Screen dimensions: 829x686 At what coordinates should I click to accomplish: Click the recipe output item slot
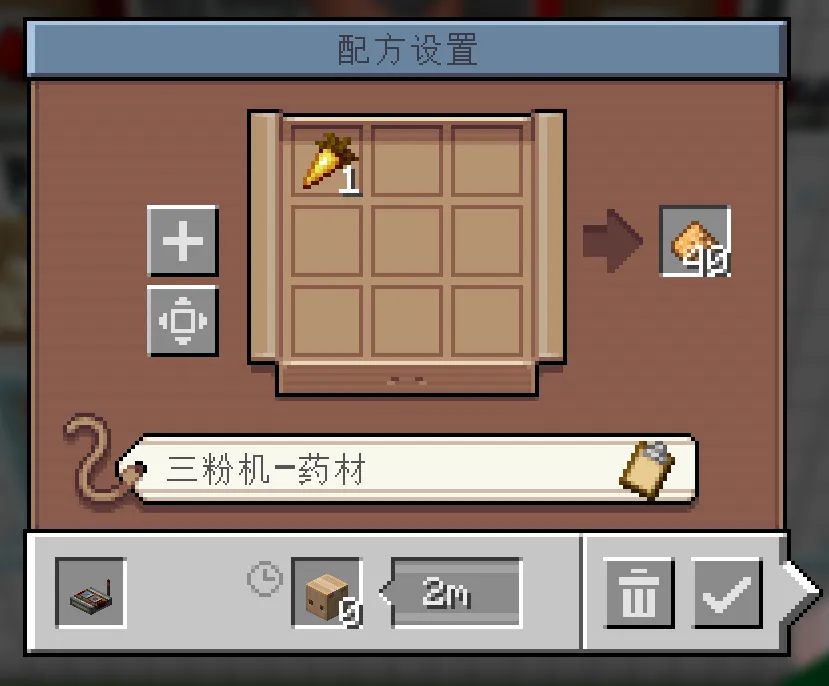[x=695, y=241]
